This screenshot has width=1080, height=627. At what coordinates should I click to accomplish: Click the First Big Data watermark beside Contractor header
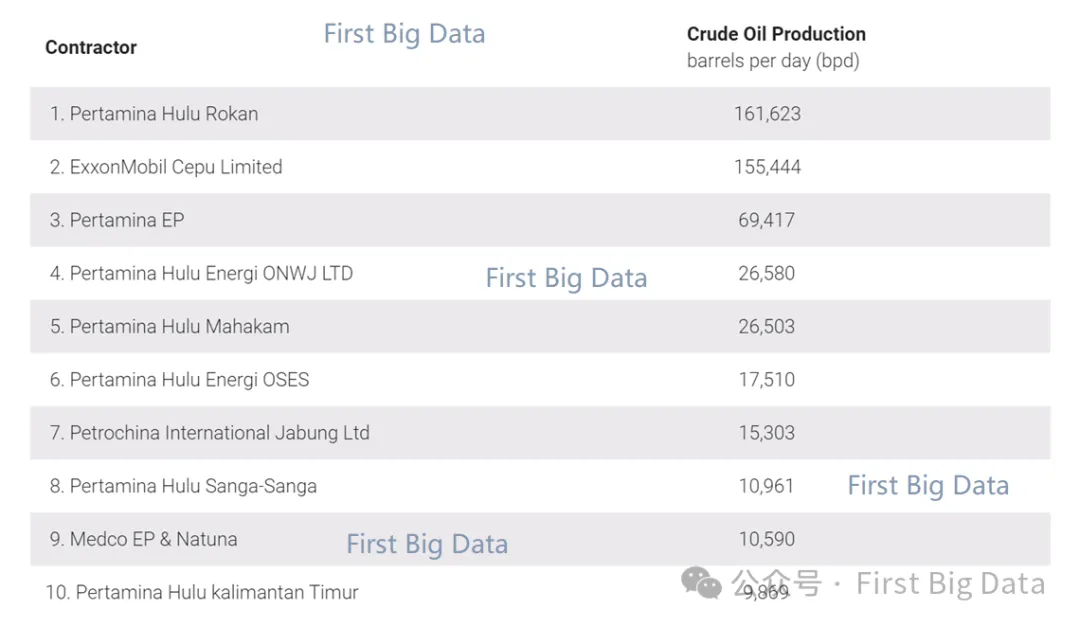pyautogui.click(x=404, y=34)
